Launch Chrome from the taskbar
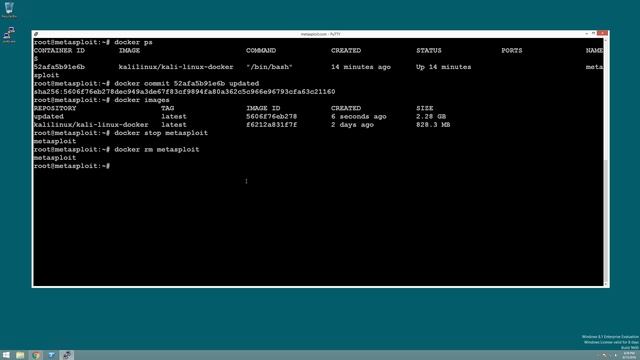Image resolution: width=640 pixels, height=360 pixels. (36, 355)
